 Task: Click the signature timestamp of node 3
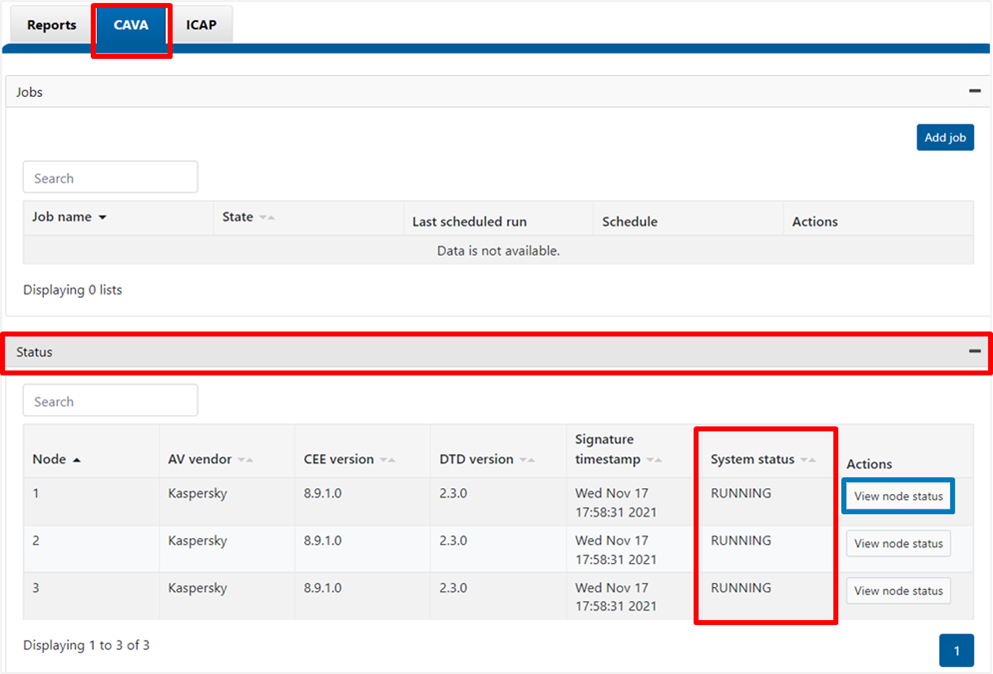coord(616,597)
